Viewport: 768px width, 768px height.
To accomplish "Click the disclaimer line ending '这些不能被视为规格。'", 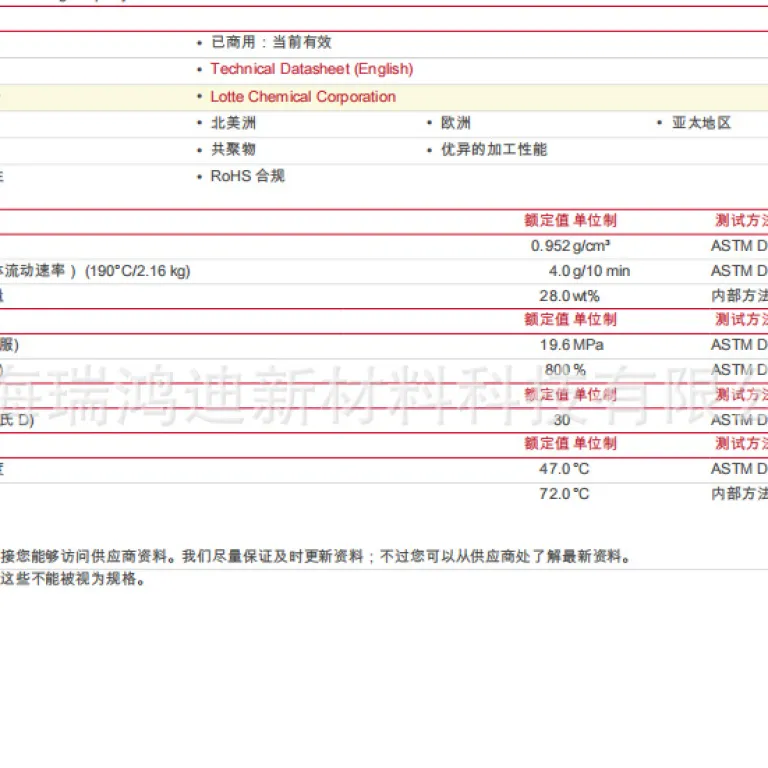I will pyautogui.click(x=72, y=579).
